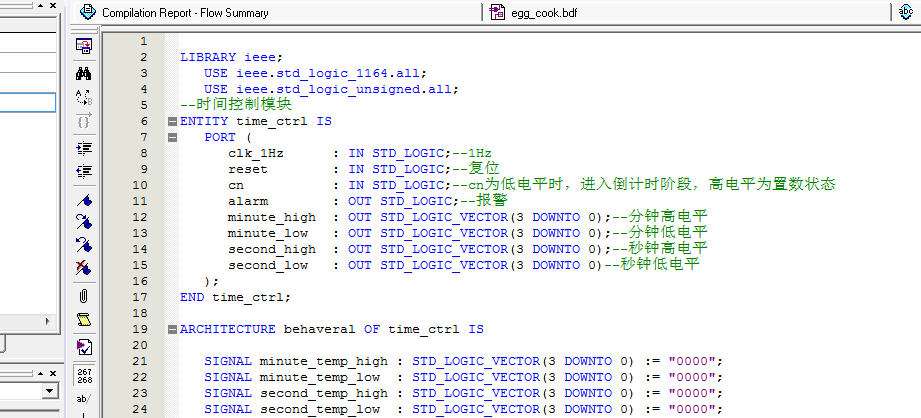Image resolution: width=921 pixels, height=418 pixels.
Task: Click the detach window icon in editor toolbar
Action: (84, 46)
